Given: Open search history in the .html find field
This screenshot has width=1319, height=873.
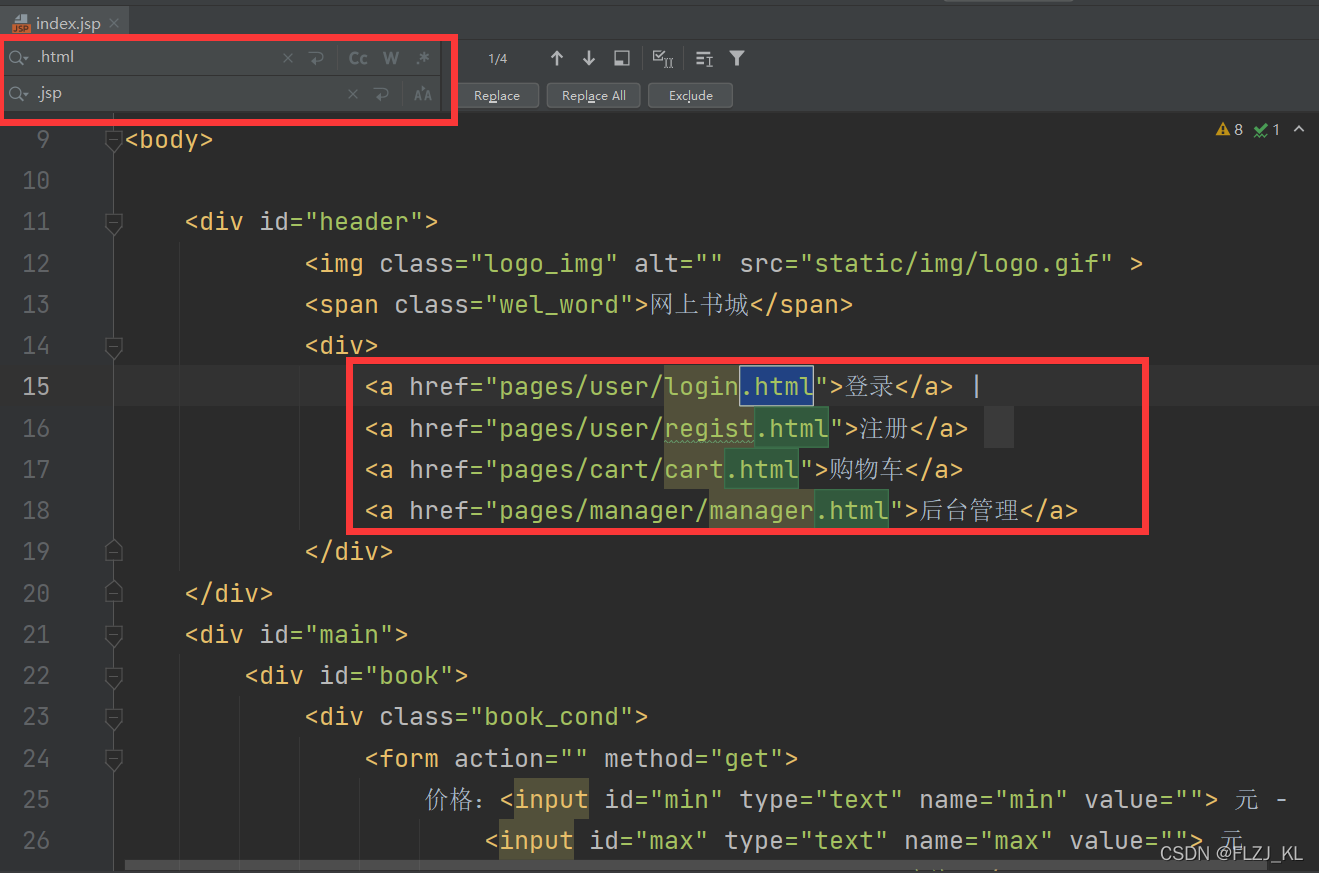Looking at the screenshot, I should (x=18, y=58).
